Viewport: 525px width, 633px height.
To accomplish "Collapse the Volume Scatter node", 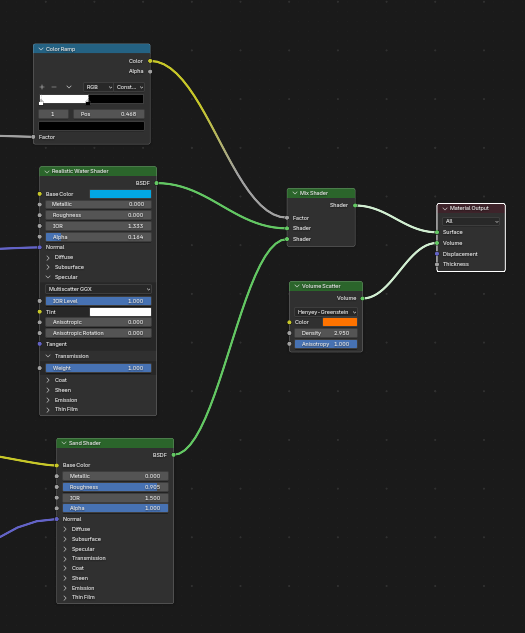I will click(297, 286).
